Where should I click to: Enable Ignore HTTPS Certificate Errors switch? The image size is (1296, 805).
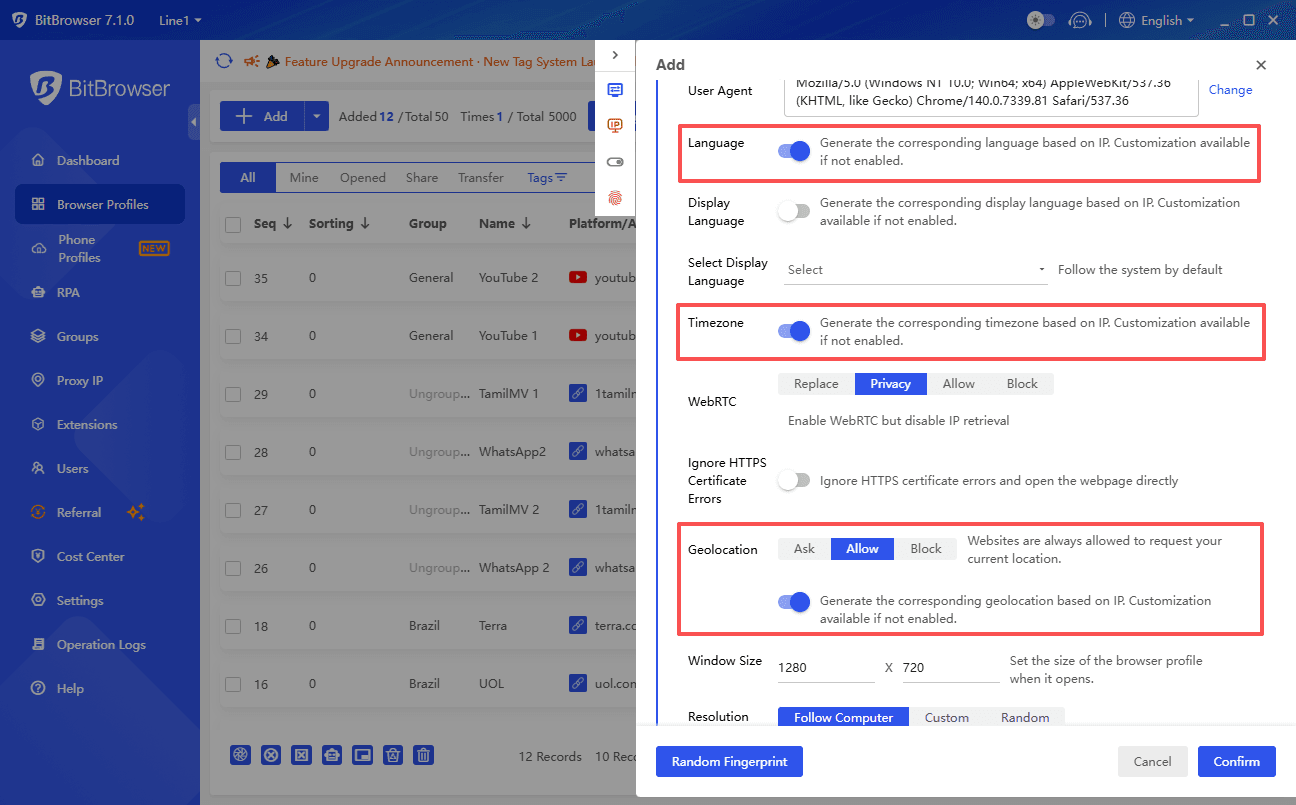coord(794,481)
